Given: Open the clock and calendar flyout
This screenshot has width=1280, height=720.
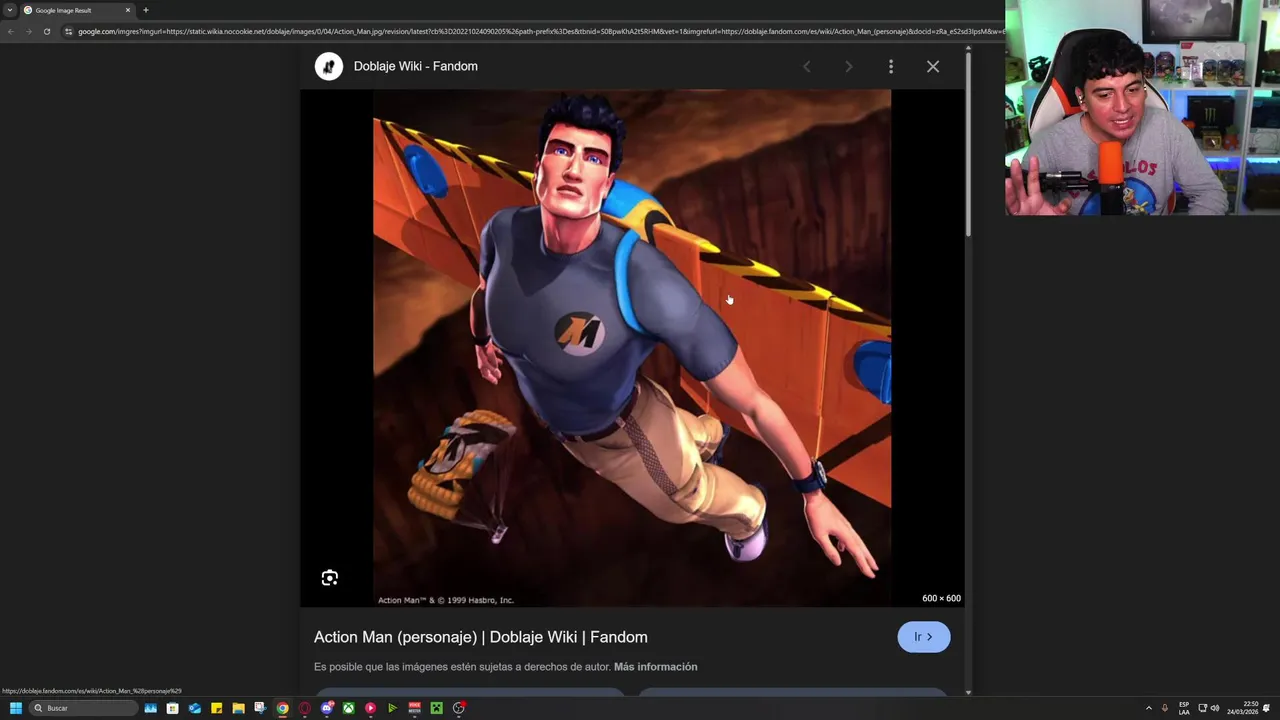Looking at the screenshot, I should click(x=1243, y=708).
